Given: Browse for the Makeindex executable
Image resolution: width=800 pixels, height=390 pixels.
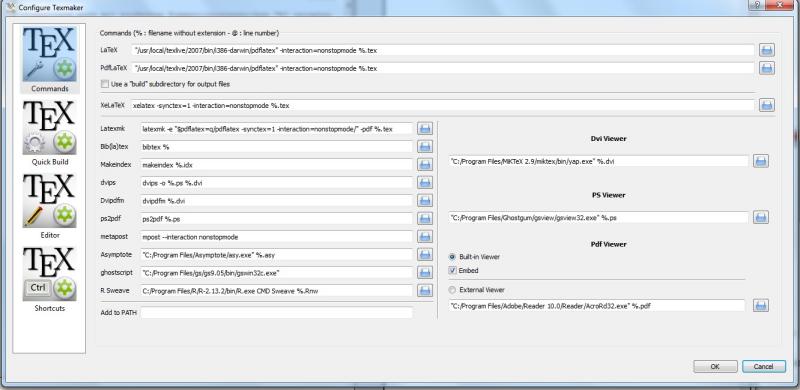Looking at the screenshot, I should point(424,164).
